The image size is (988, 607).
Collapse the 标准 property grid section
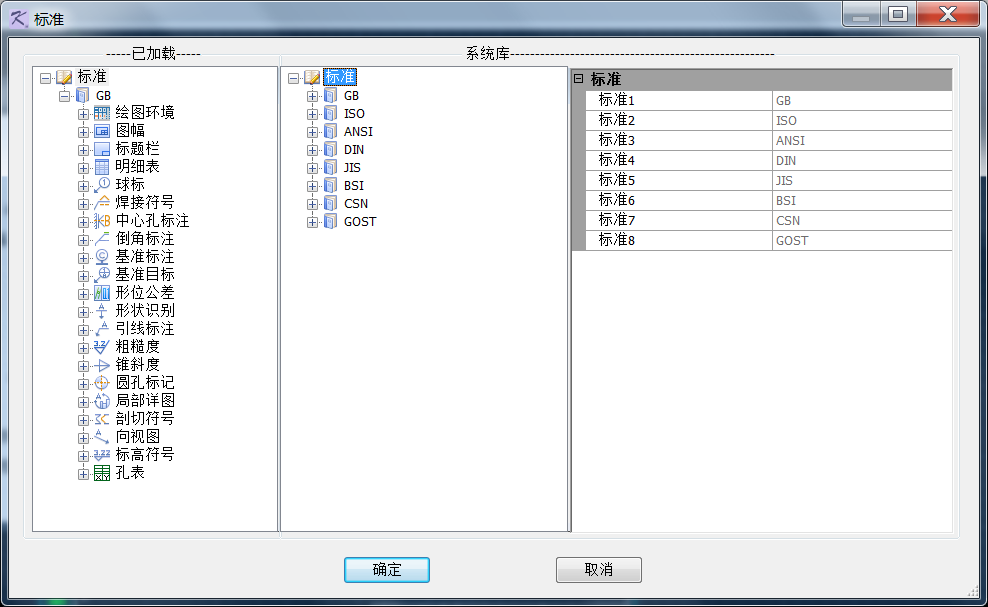(x=578, y=79)
